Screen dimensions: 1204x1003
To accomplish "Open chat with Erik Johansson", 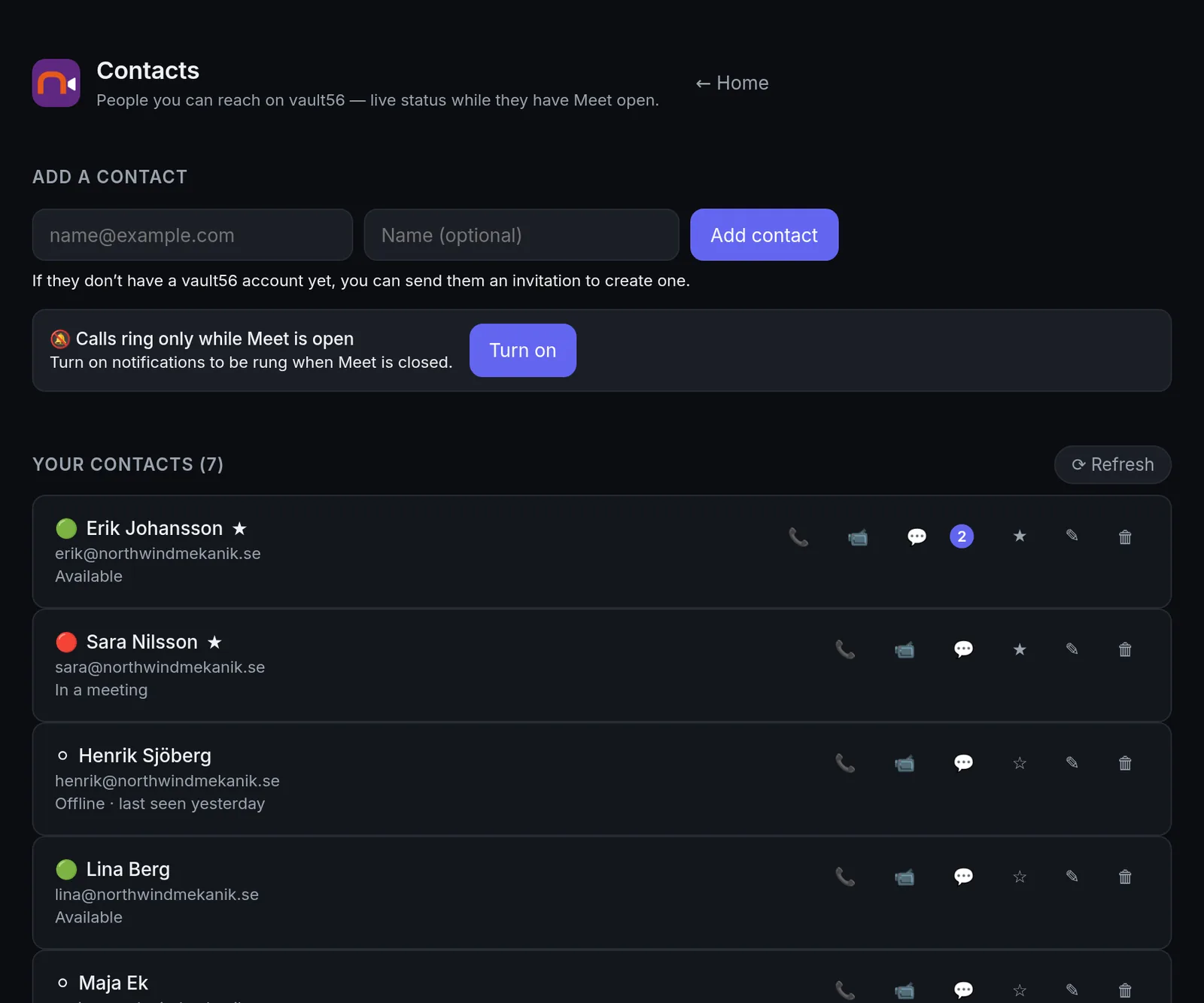I will coord(917,536).
